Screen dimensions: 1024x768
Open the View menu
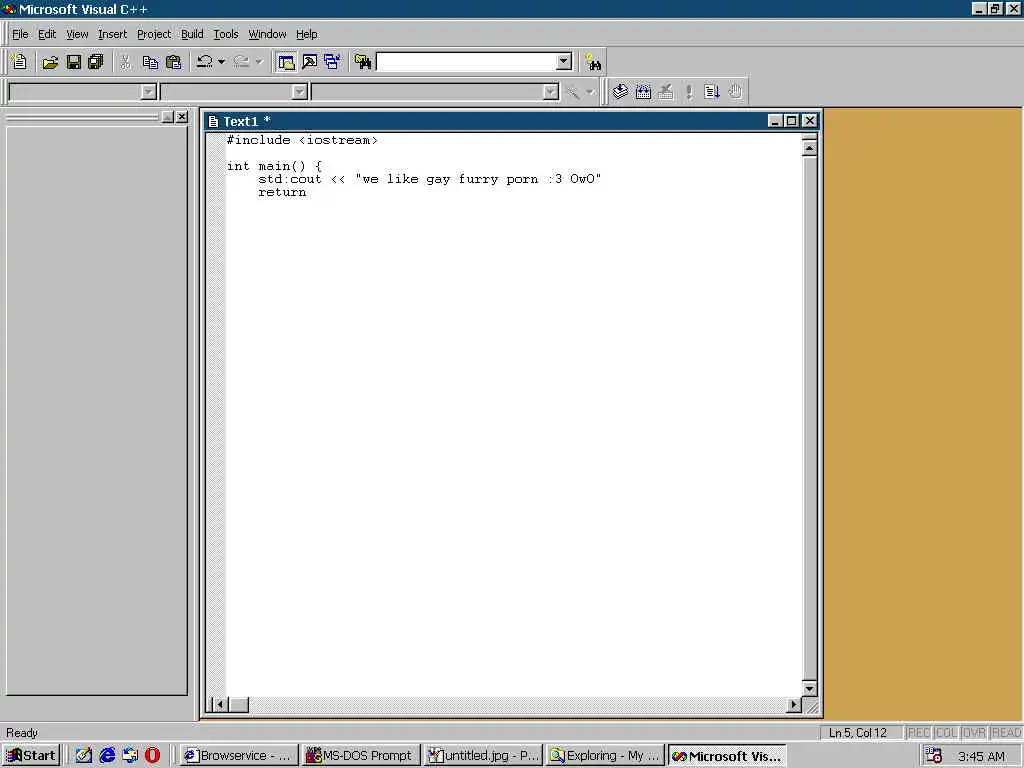point(77,34)
